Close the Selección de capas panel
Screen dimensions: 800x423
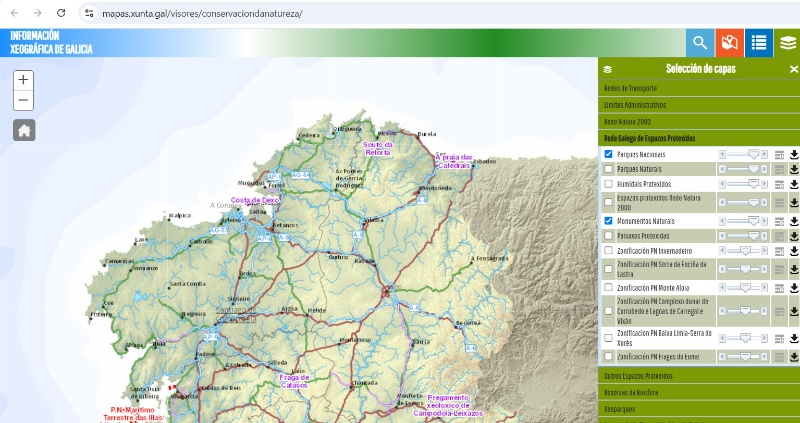794,69
